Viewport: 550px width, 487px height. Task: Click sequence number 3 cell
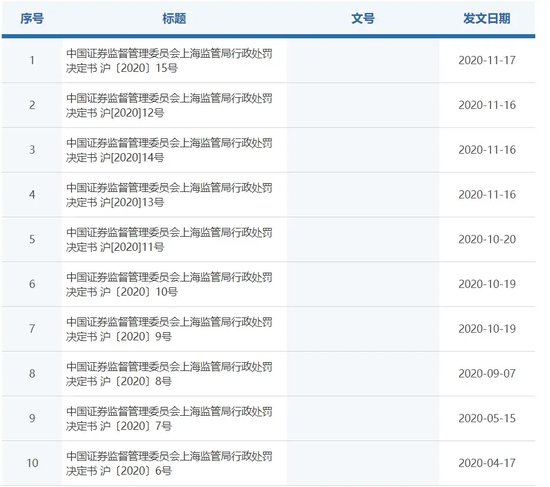(x=32, y=150)
